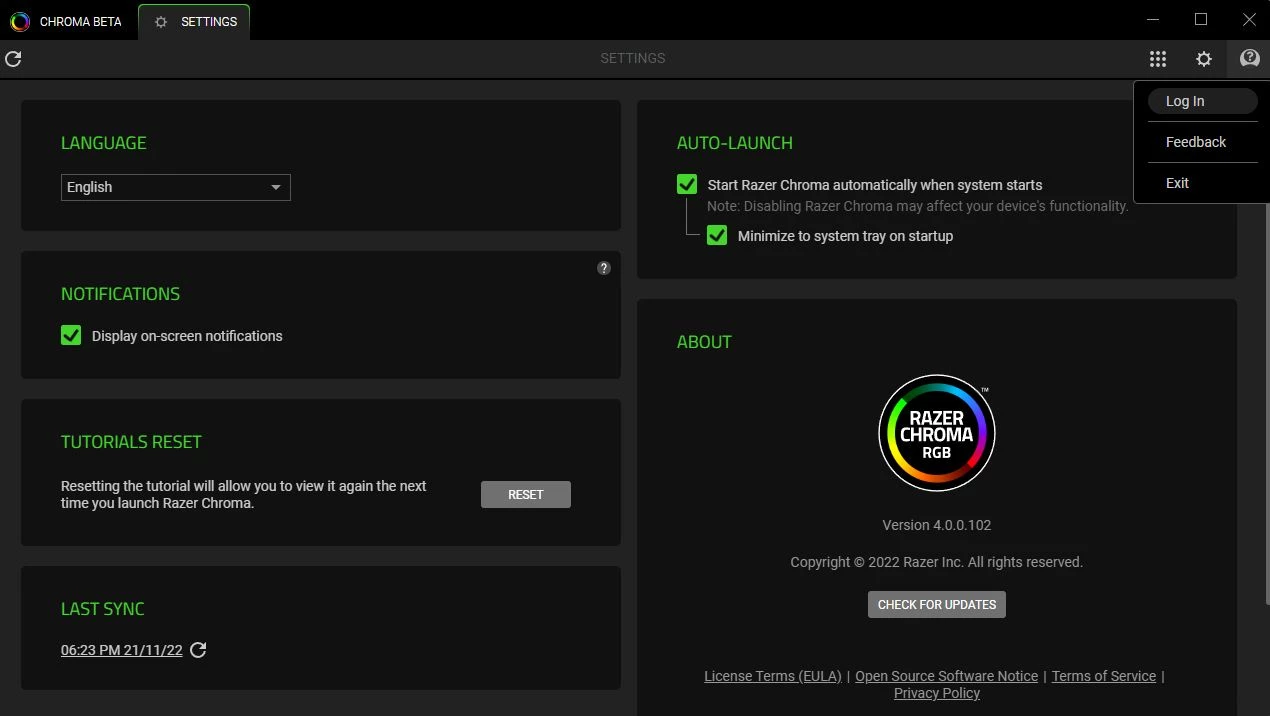Open the Terms of Service link
Screen dimensions: 1270x716
point(1104,676)
